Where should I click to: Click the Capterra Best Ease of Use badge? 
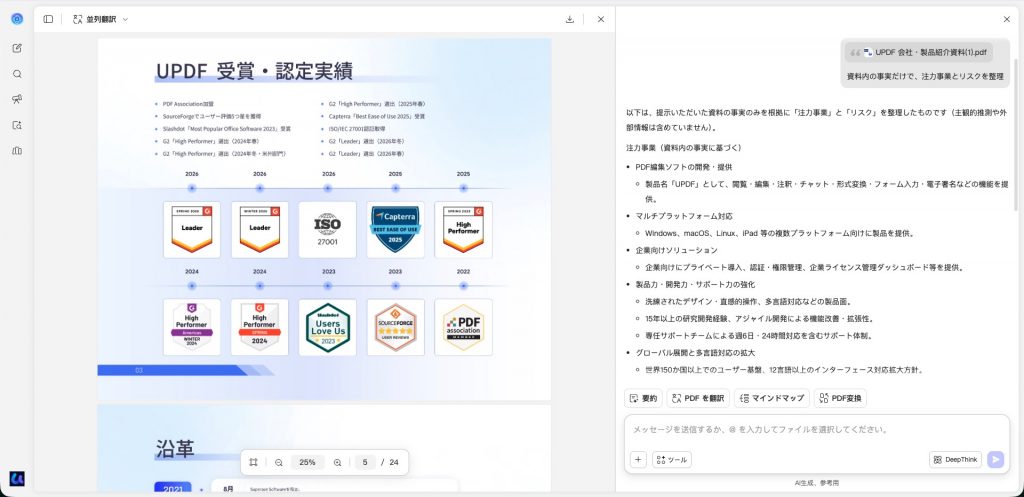point(396,229)
